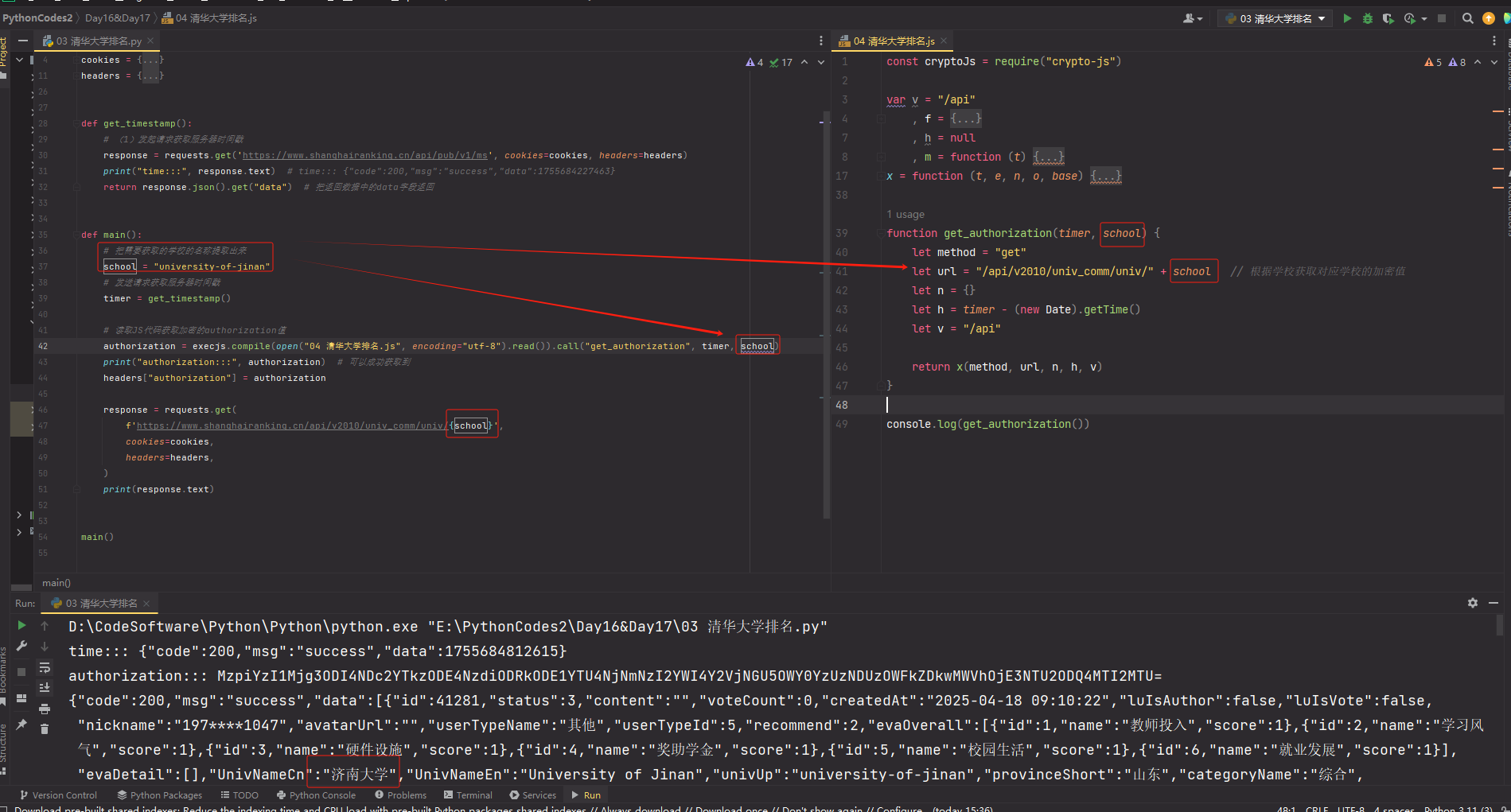Image resolution: width=1511 pixels, height=812 pixels.
Task: Open the Problems tool window
Action: click(x=400, y=795)
